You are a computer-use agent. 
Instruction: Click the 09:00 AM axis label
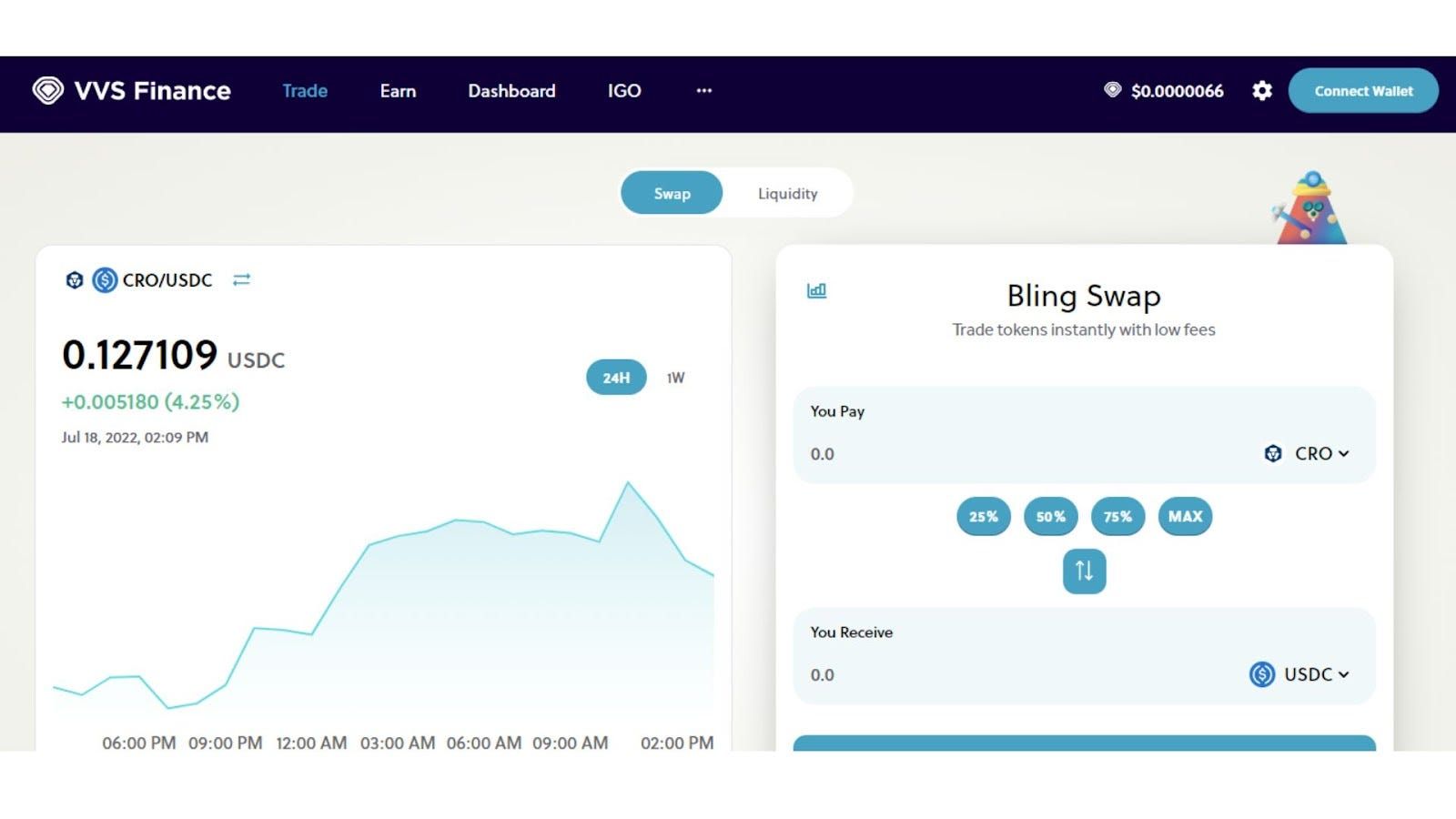(x=571, y=743)
